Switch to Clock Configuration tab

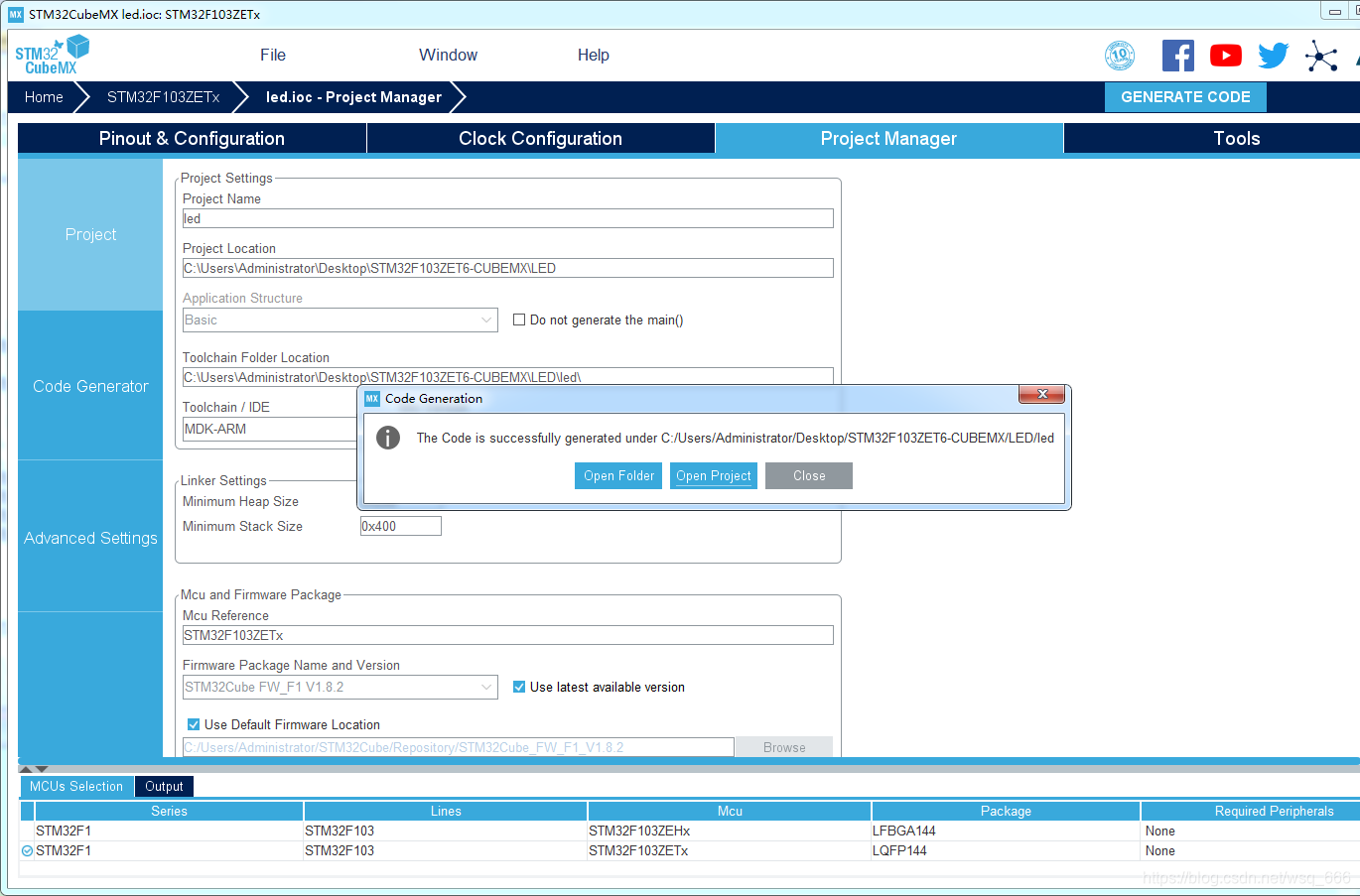click(x=541, y=139)
